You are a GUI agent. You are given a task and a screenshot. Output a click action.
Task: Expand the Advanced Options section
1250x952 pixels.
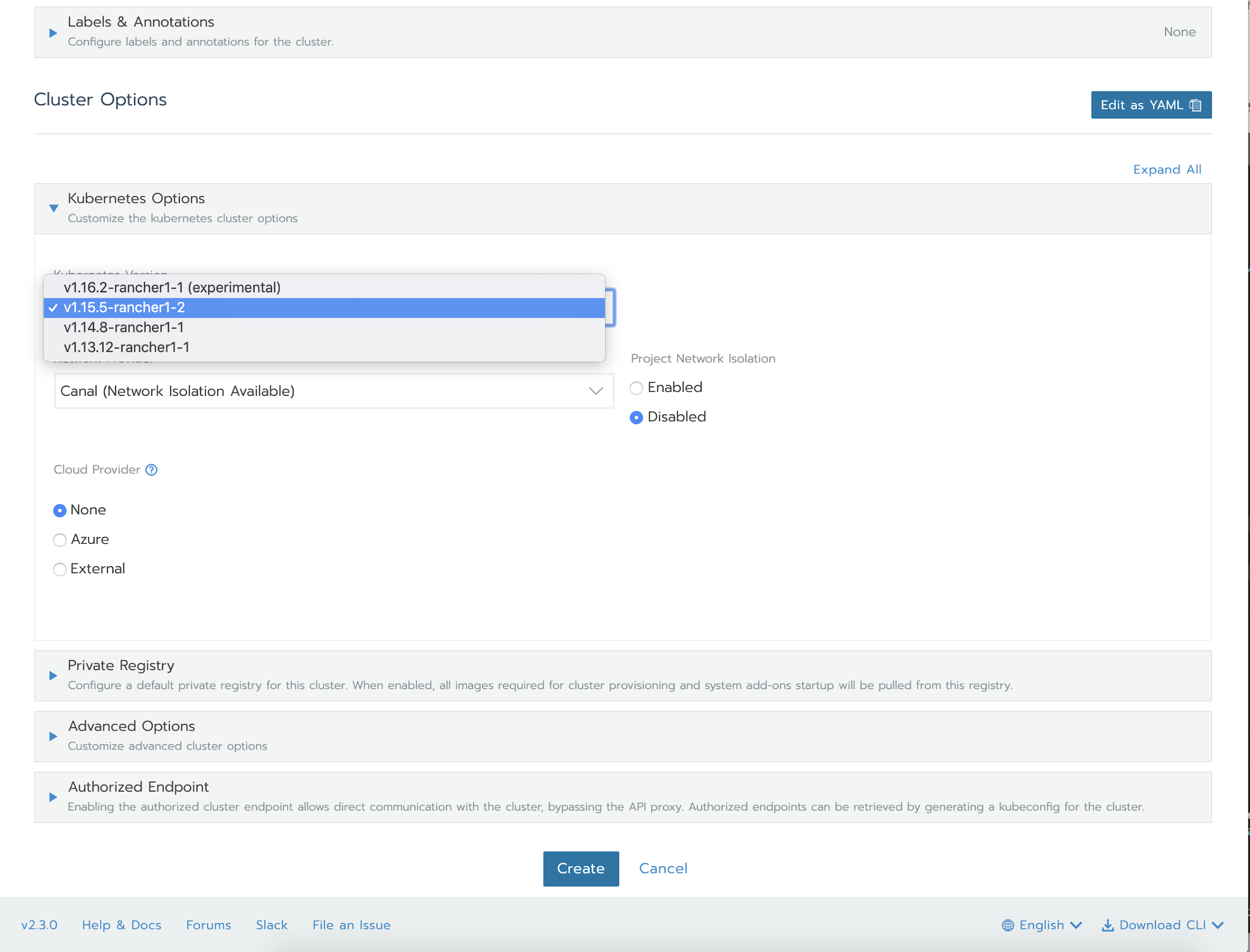[53, 736]
